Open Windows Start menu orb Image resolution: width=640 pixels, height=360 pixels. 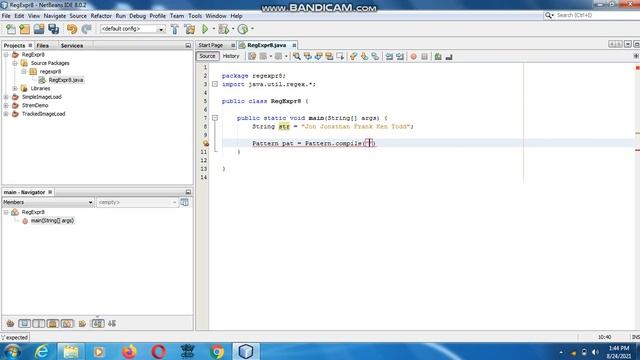click(x=12, y=351)
